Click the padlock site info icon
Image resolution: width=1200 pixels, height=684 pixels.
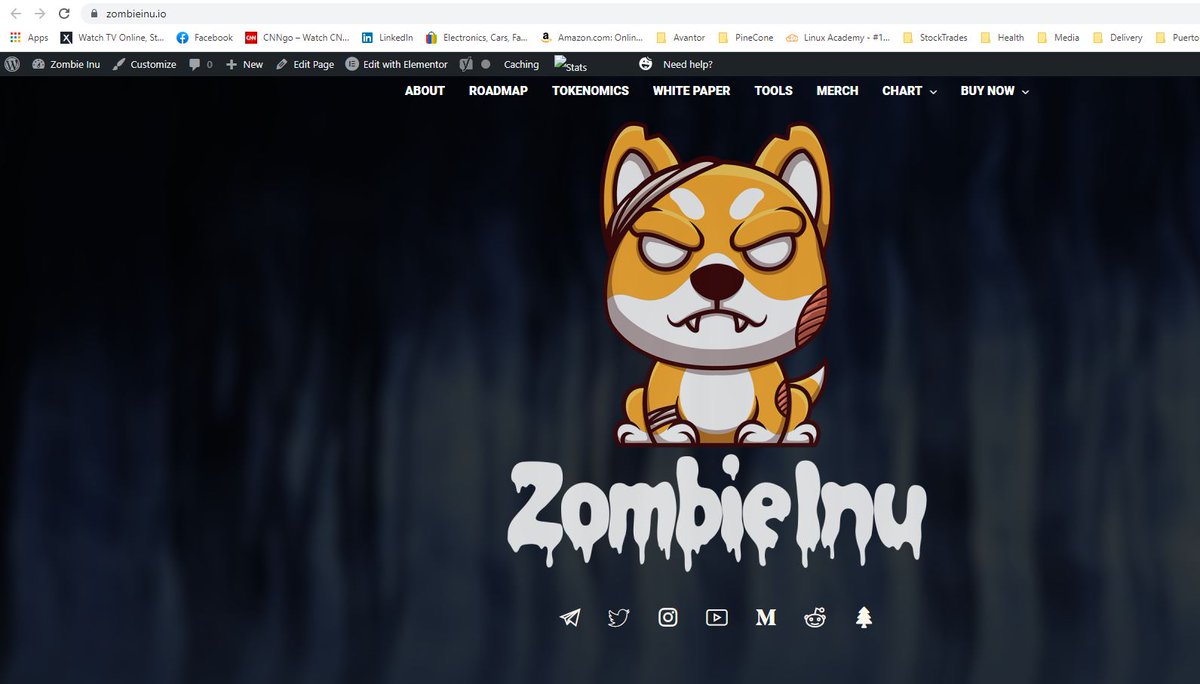click(x=94, y=14)
